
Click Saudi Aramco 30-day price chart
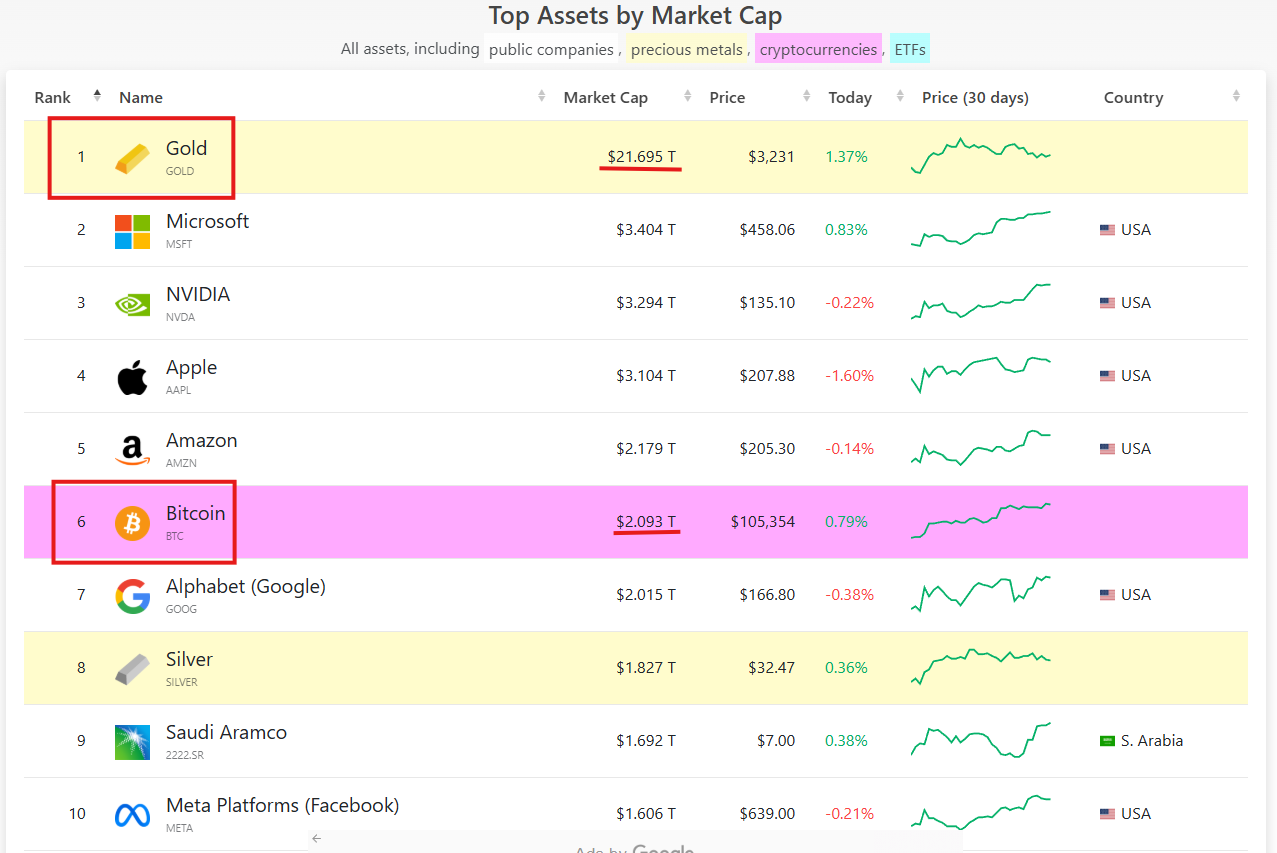coord(981,740)
